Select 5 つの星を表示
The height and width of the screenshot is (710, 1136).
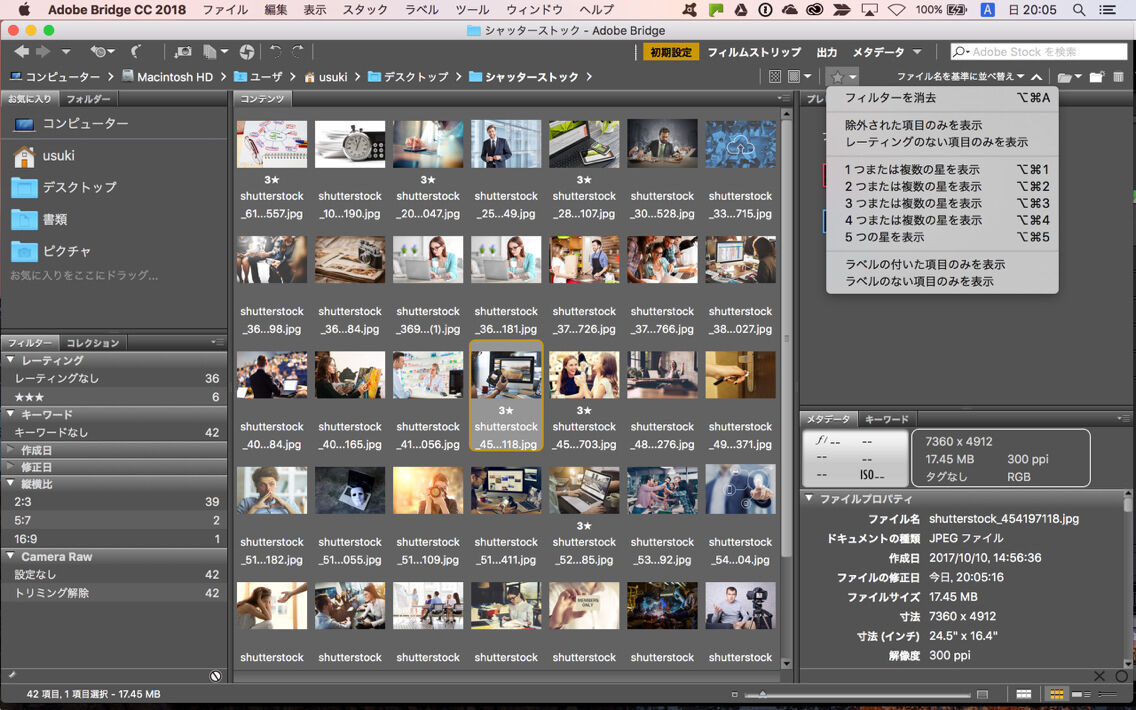[942, 237]
